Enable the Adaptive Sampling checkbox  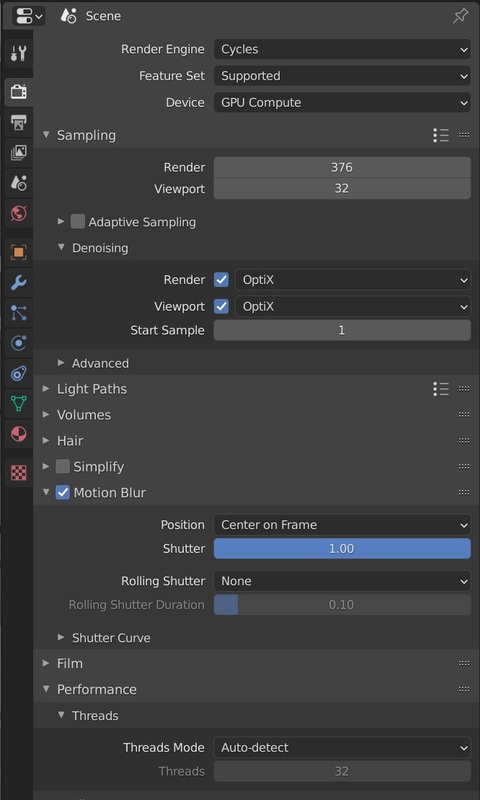click(x=78, y=221)
